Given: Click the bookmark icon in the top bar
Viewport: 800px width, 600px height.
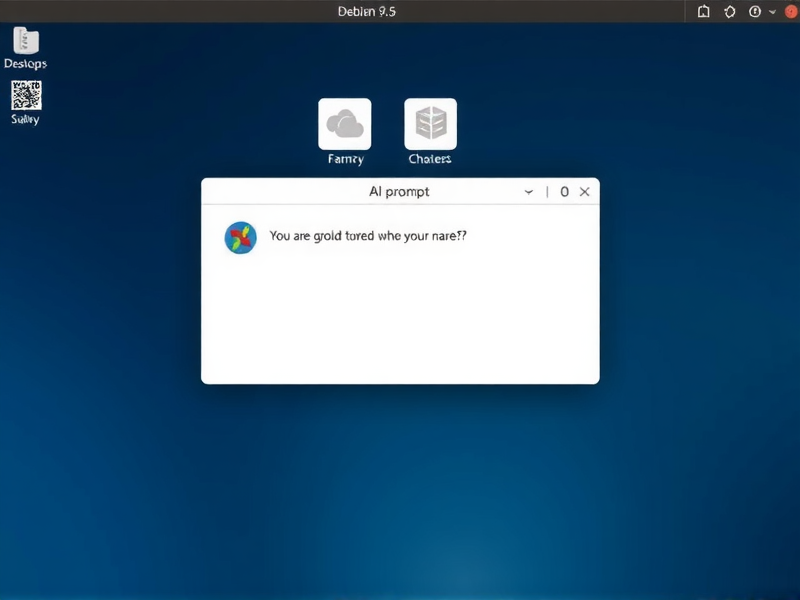Looking at the screenshot, I should [x=703, y=12].
